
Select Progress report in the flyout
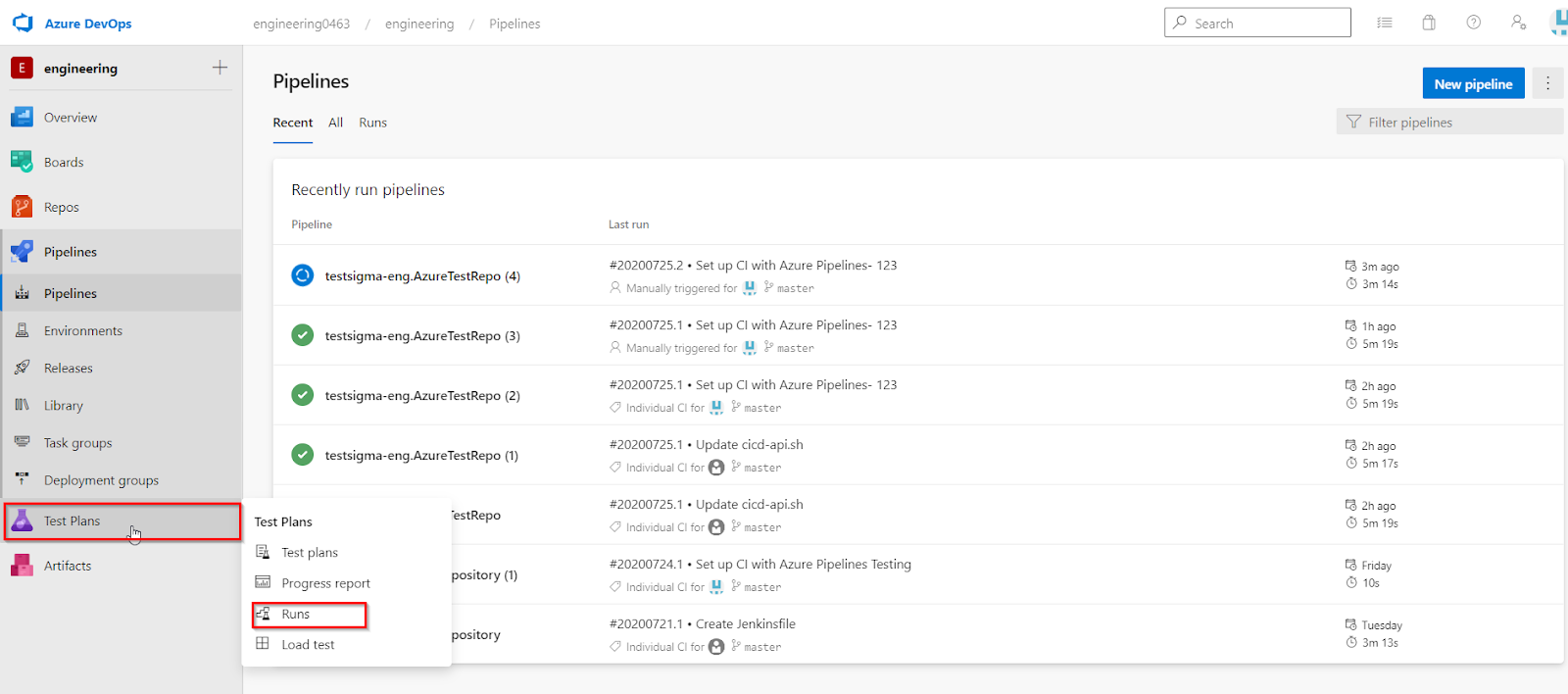(326, 583)
